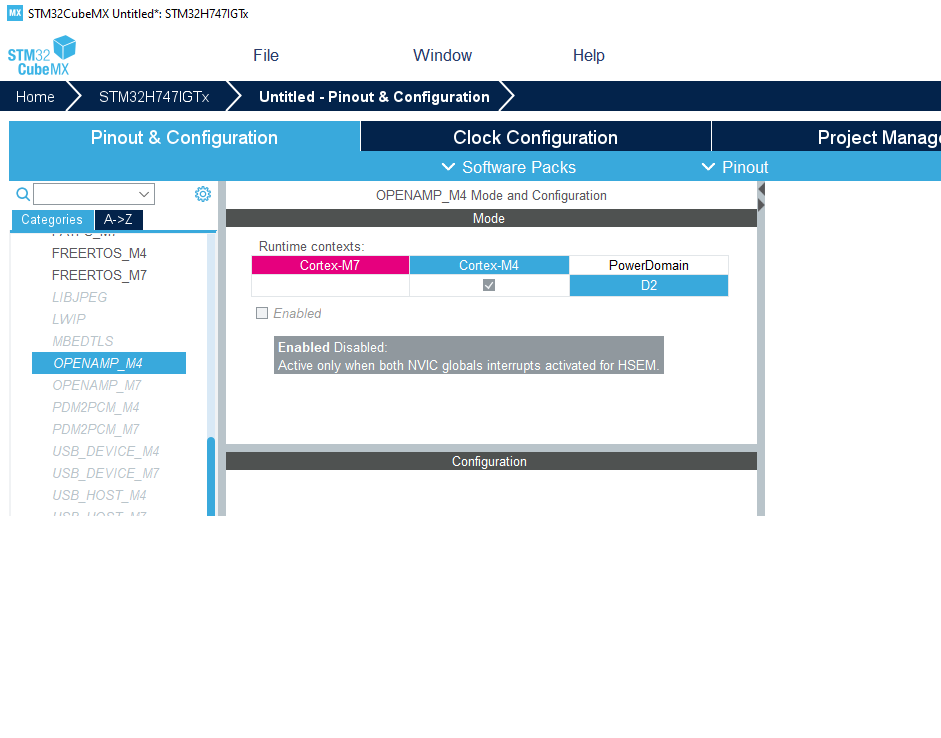Viewport: 941px width, 738px height.
Task: Click the Untitled - Pinout & Configuration breadcrumb
Action: [374, 97]
